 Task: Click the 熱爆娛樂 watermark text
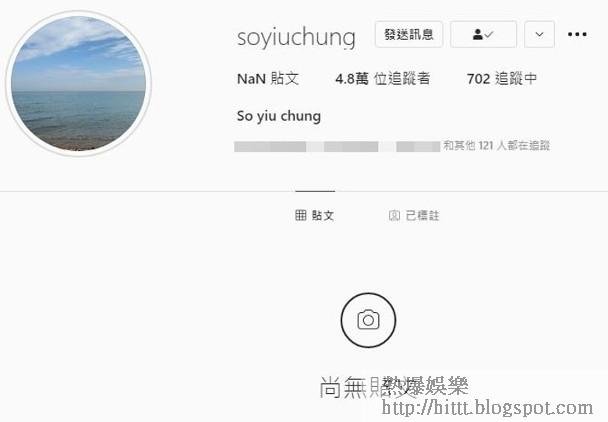click(425, 386)
